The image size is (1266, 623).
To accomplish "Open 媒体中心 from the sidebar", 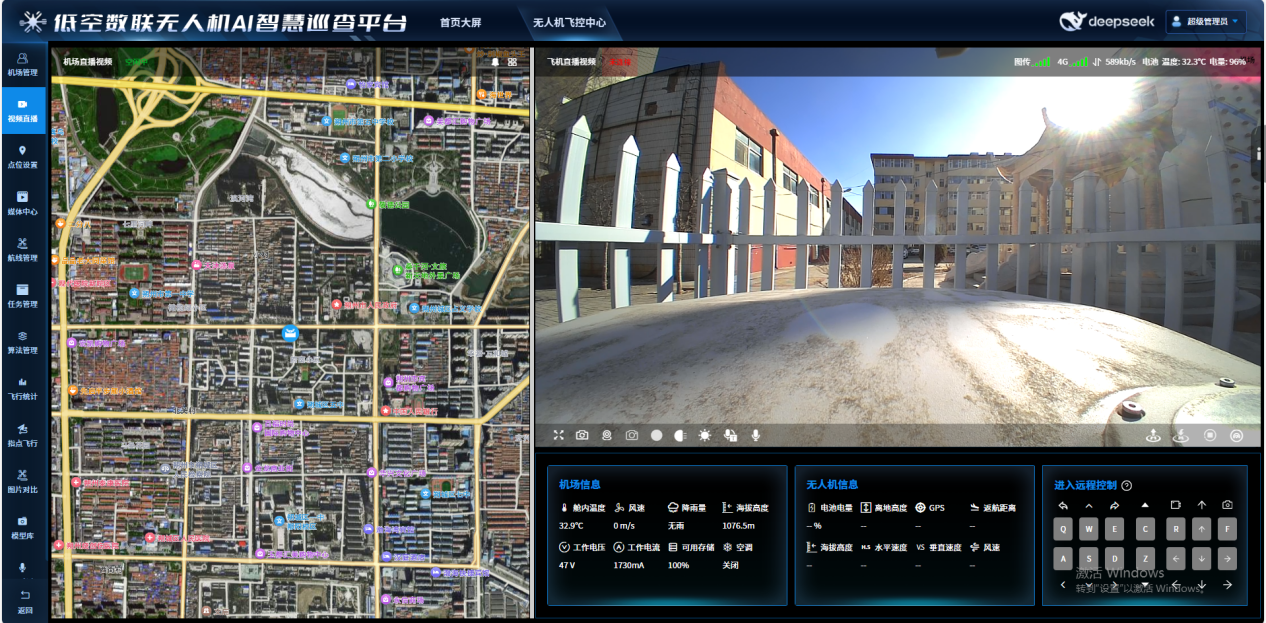I will click(22, 202).
